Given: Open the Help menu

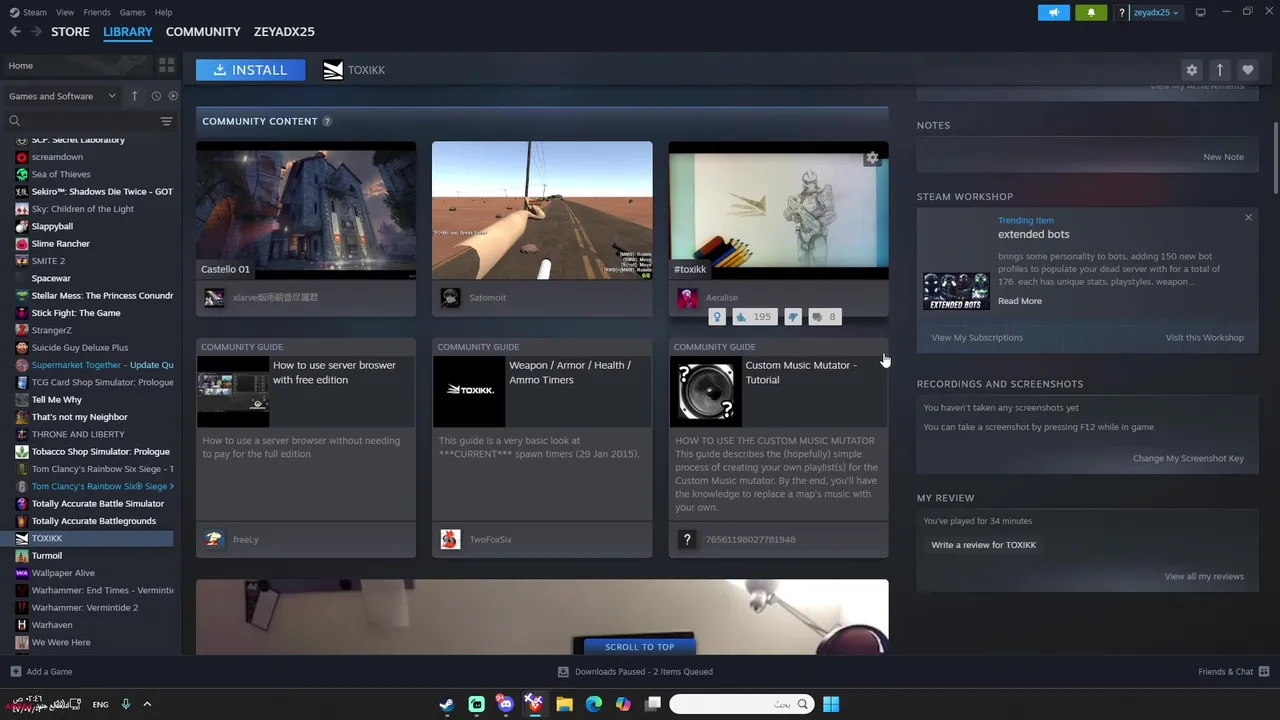Looking at the screenshot, I should [x=163, y=12].
